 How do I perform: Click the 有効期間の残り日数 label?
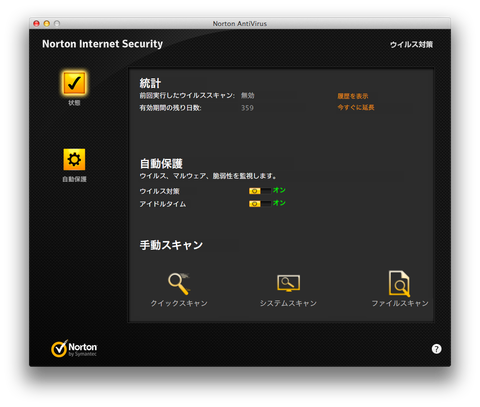pos(170,108)
